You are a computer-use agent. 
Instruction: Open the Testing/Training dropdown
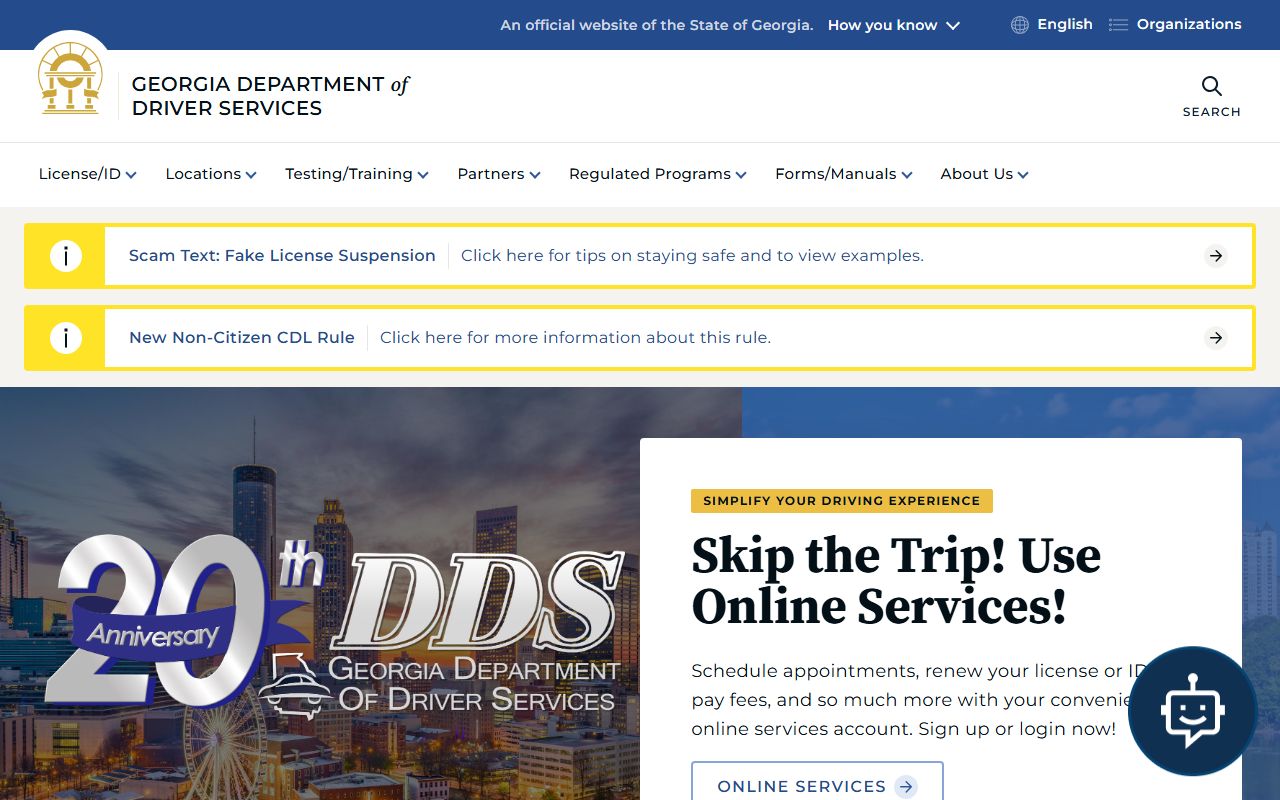pyautogui.click(x=357, y=174)
